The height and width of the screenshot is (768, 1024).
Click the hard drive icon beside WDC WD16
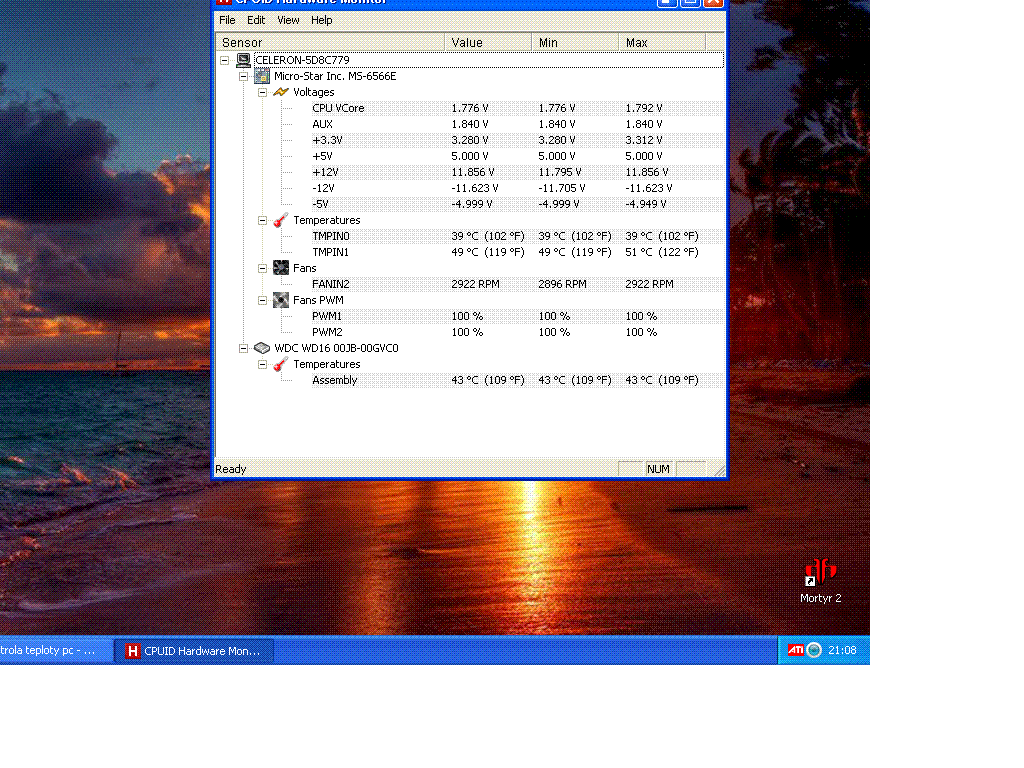point(262,348)
